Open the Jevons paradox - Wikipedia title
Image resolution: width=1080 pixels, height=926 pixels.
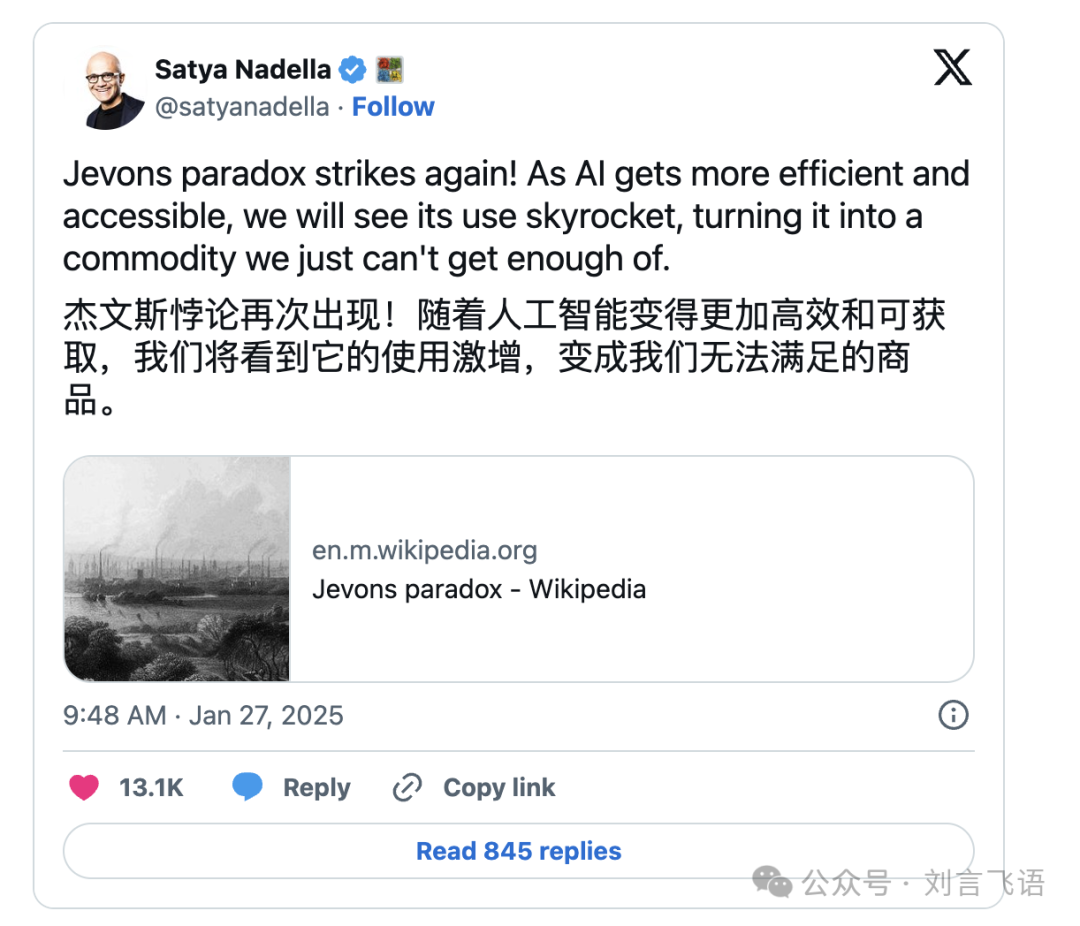[479, 589]
